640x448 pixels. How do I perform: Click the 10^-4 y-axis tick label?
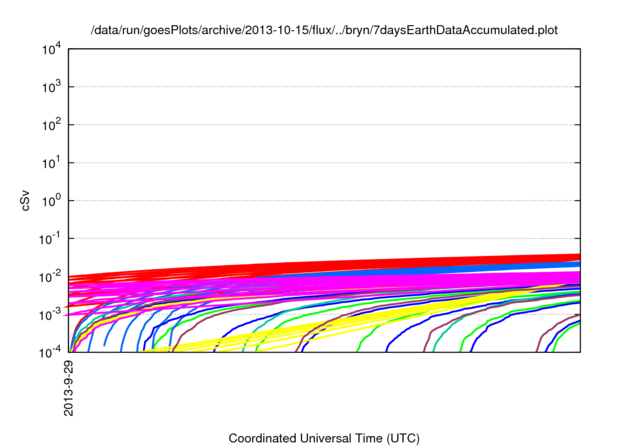coord(51,352)
